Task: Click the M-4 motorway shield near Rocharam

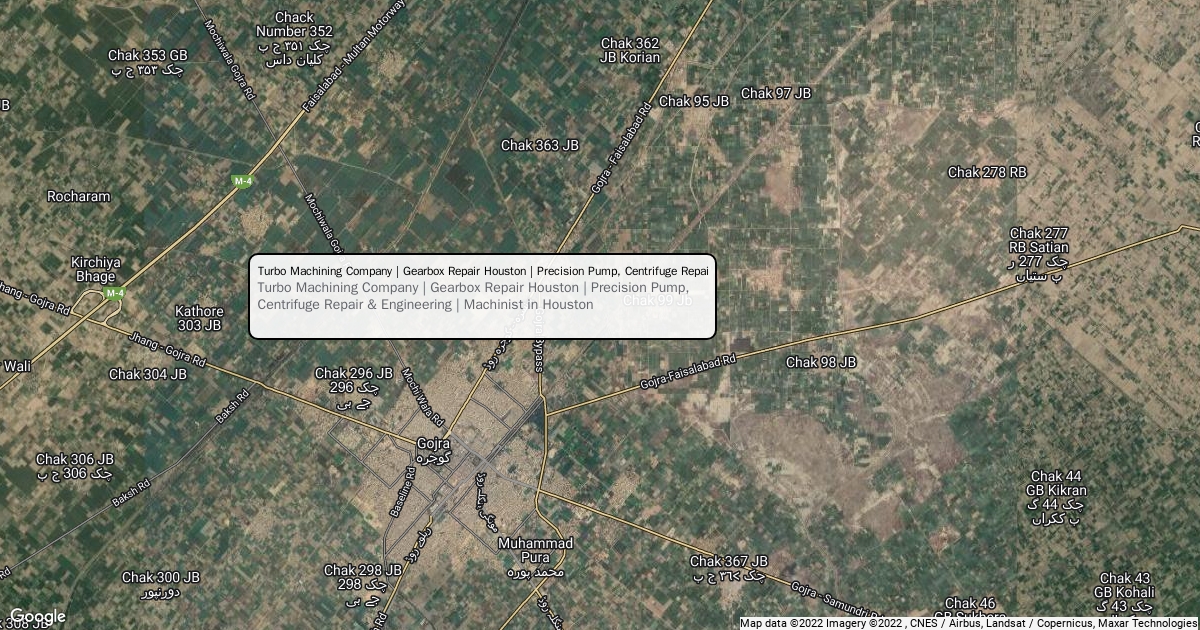Action: [x=242, y=181]
